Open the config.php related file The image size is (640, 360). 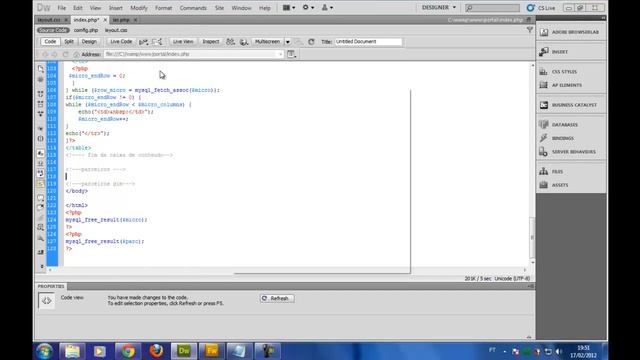[86, 30]
